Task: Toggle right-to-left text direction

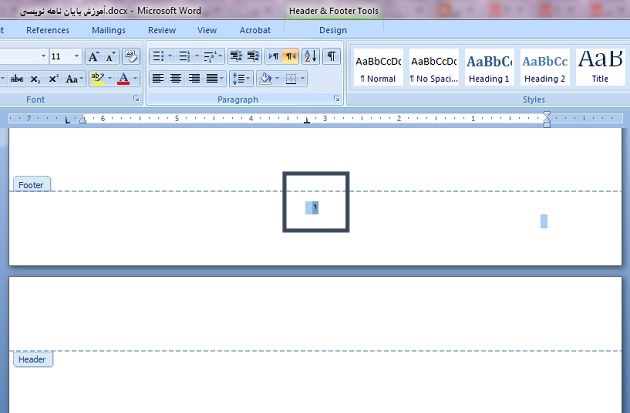Action: [290, 57]
